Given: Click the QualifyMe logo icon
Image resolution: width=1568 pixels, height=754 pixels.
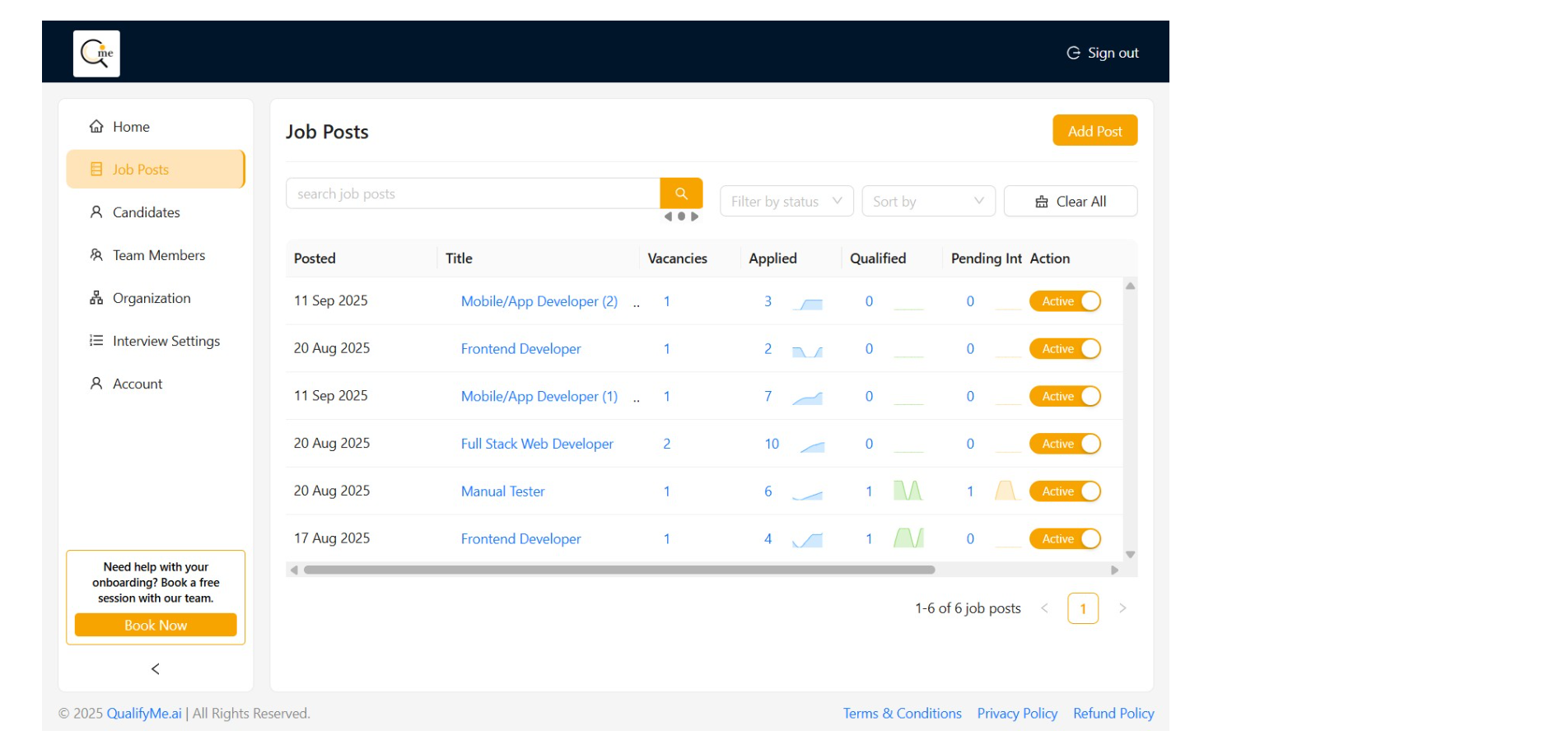Looking at the screenshot, I should (x=96, y=54).
